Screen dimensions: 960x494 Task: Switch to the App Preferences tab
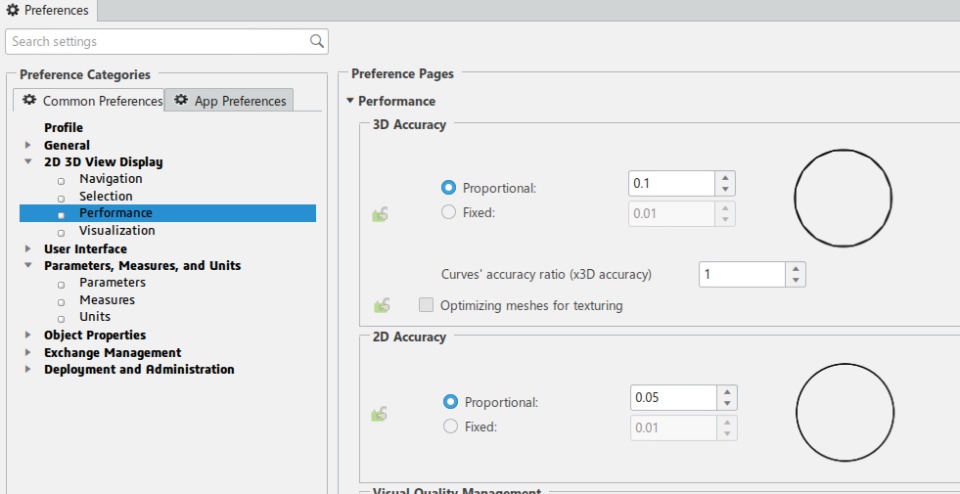click(230, 100)
